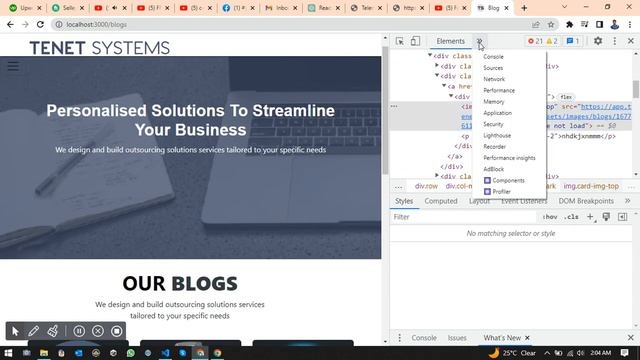Screen dimensions: 640x360
Task: Open the drawer three-dot menu
Action: click(x=399, y=338)
